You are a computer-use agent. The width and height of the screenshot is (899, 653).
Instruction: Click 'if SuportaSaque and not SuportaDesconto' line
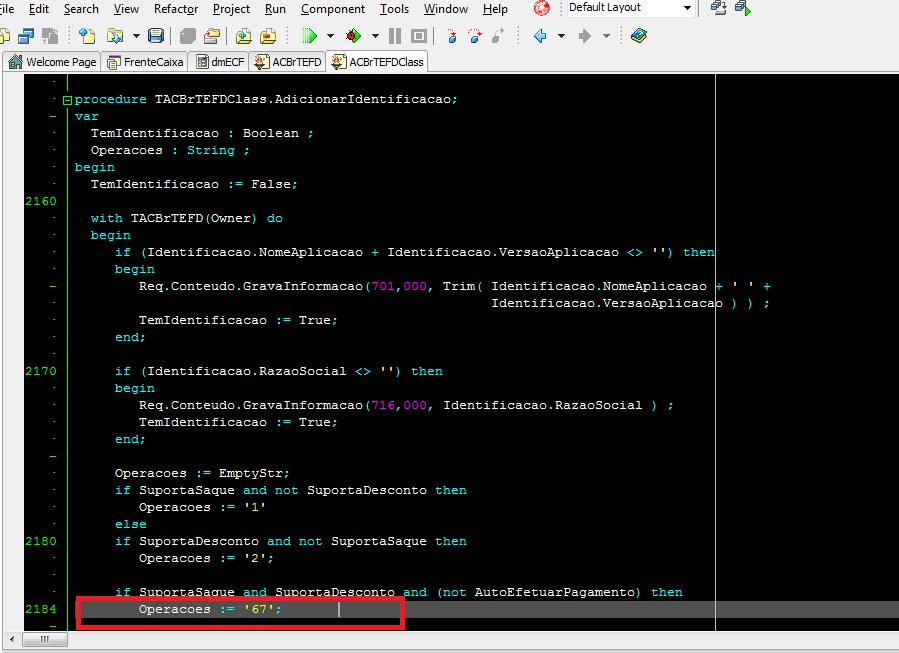[291, 490]
